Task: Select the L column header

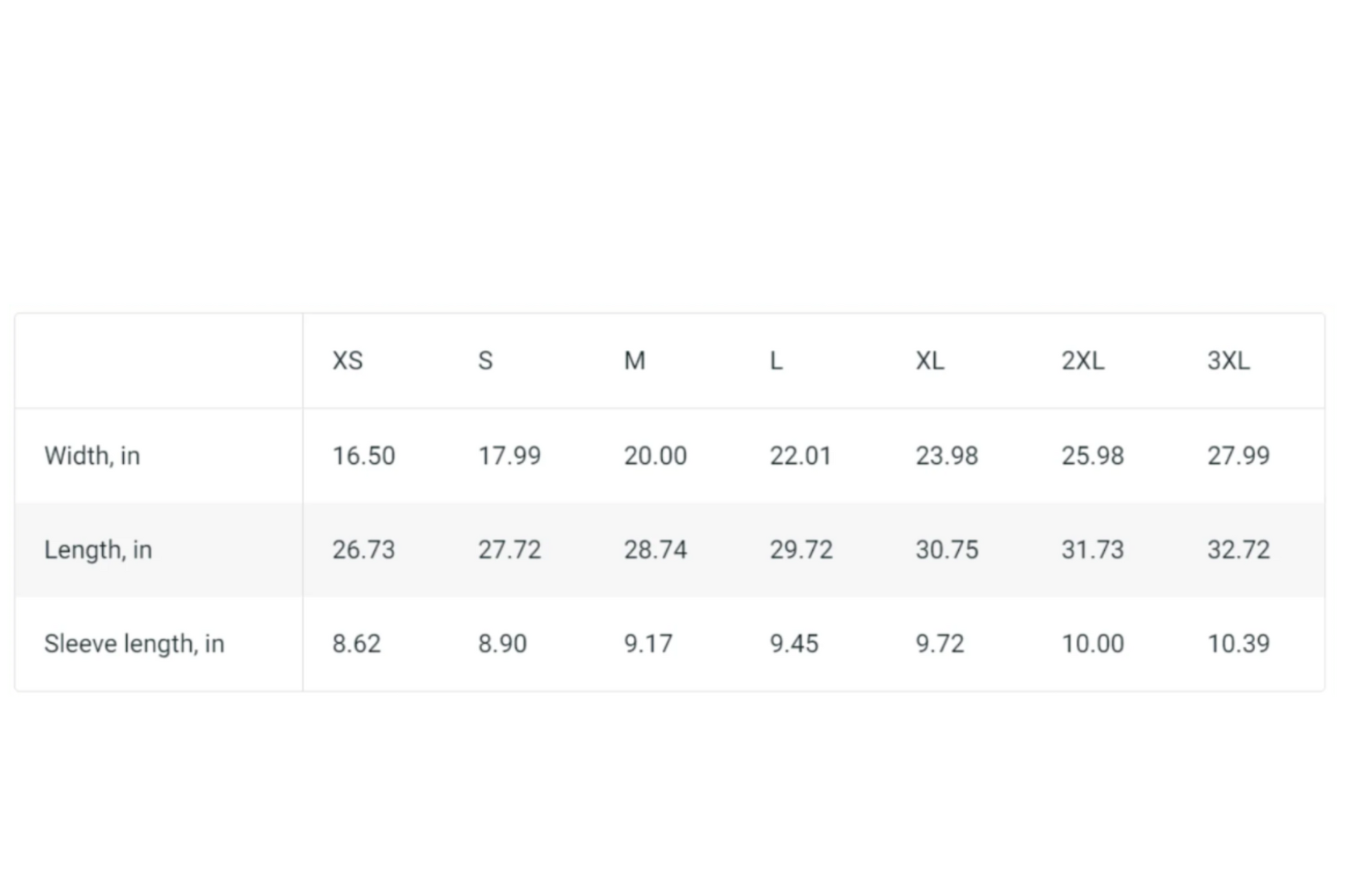Action: coord(776,361)
